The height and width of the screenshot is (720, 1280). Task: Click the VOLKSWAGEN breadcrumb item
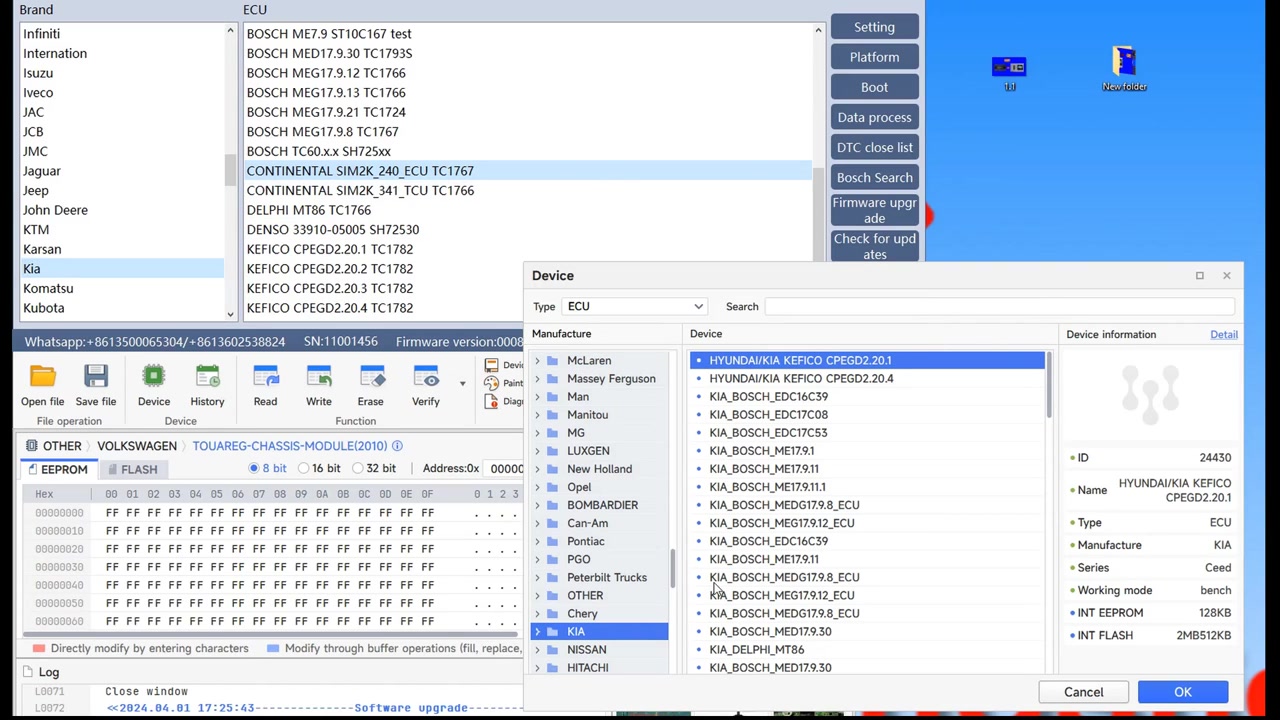(x=137, y=446)
